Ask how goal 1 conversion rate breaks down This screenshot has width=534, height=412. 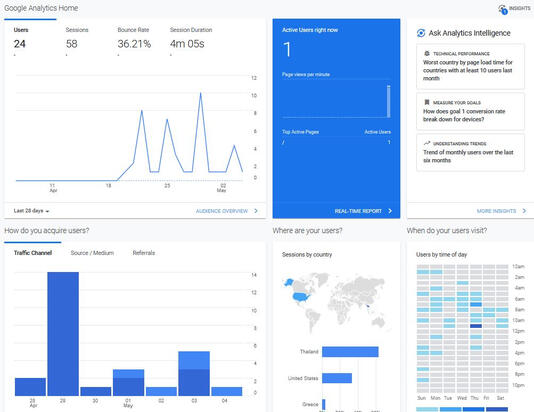[x=470, y=111]
